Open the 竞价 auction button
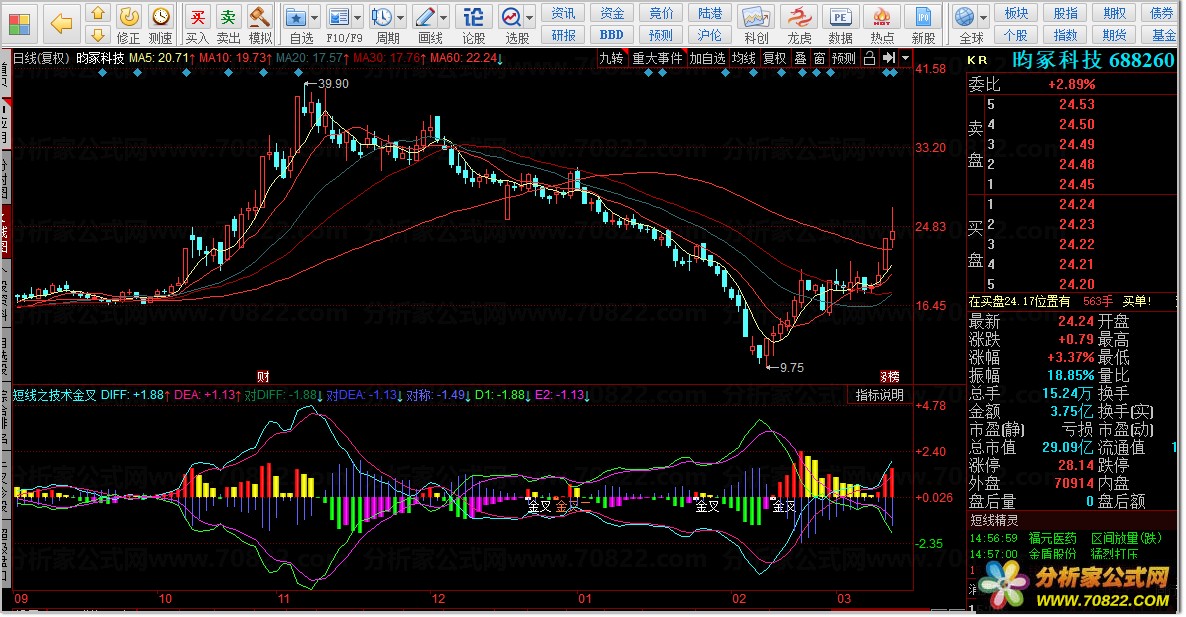The image size is (1186, 617). pyautogui.click(x=661, y=14)
